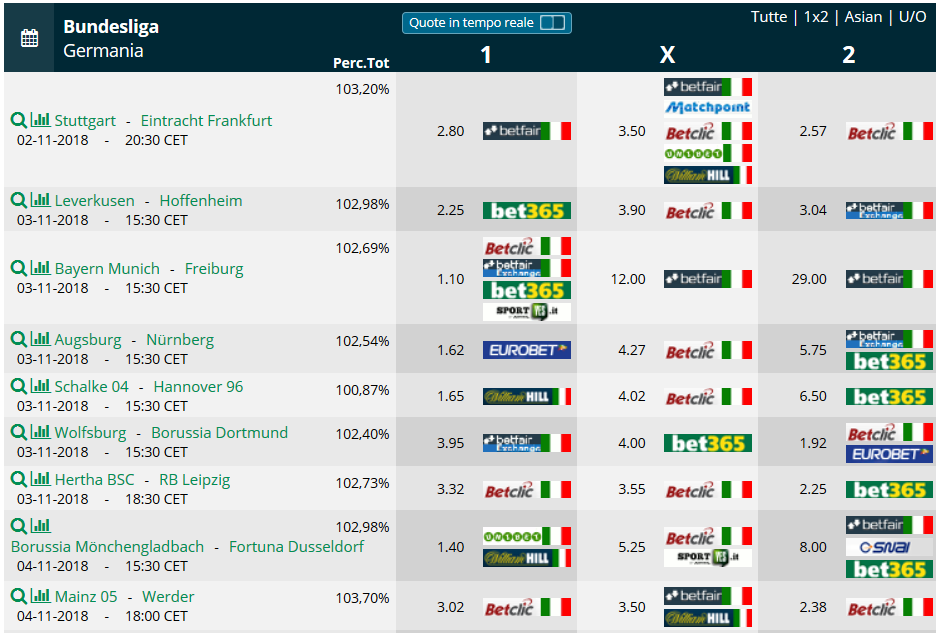
Task: Click betfair logo for Stuttgart home odds 2.80
Action: coord(527,131)
